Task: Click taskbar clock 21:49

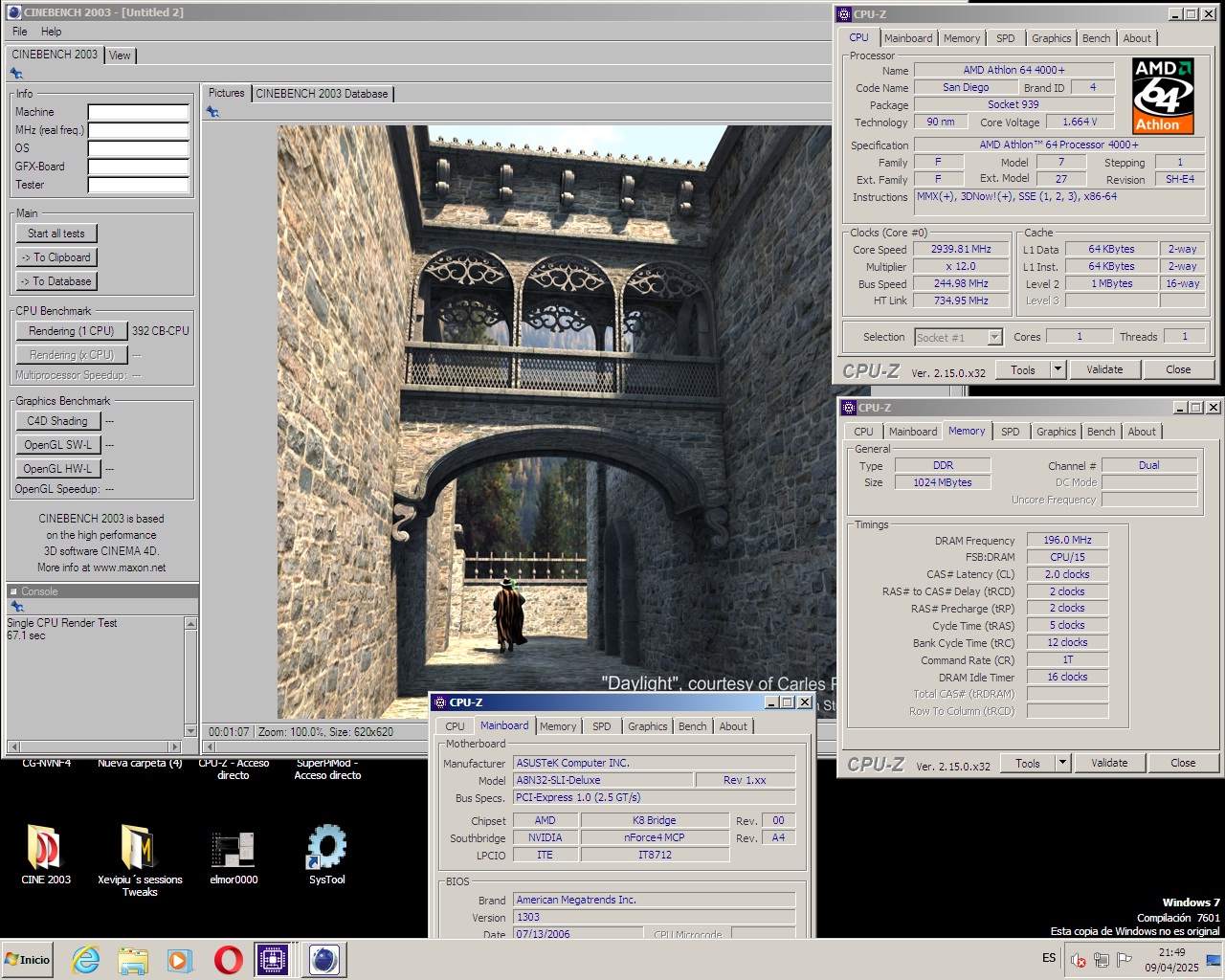Action: tap(1171, 952)
